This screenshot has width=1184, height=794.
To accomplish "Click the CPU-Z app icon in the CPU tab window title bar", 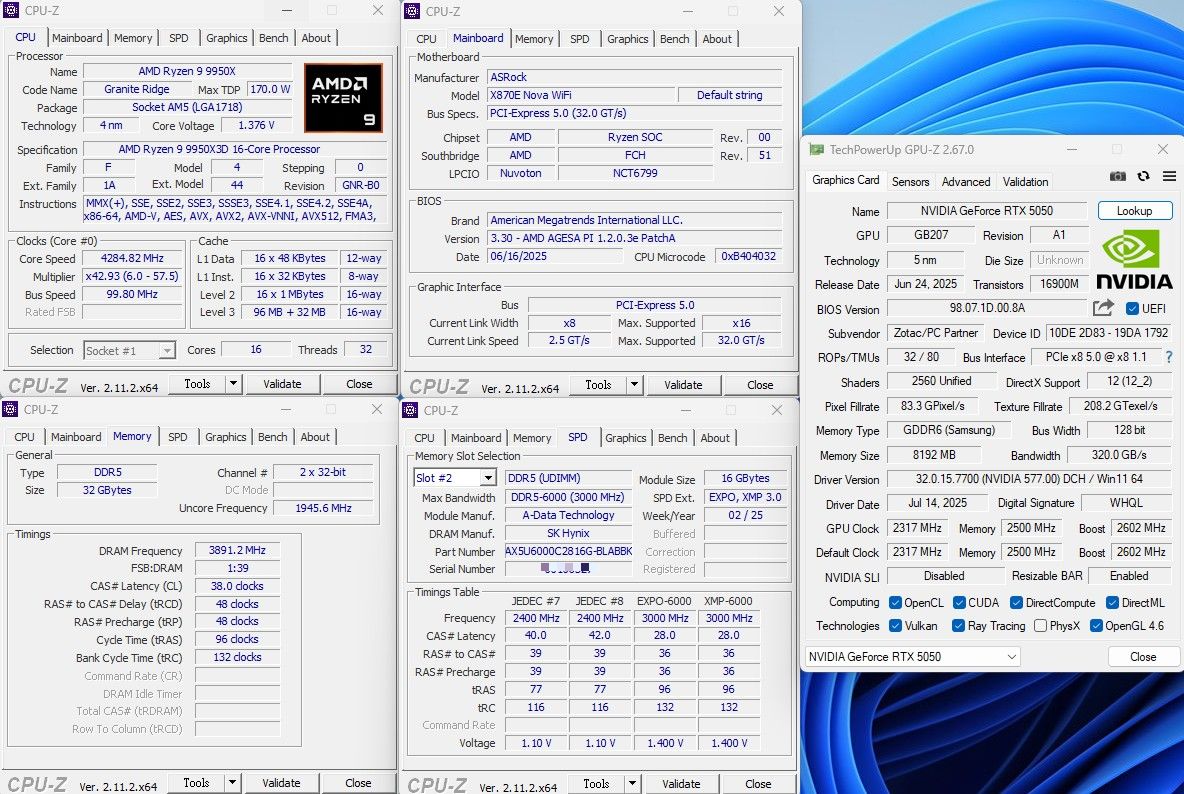I will tap(11, 10).
